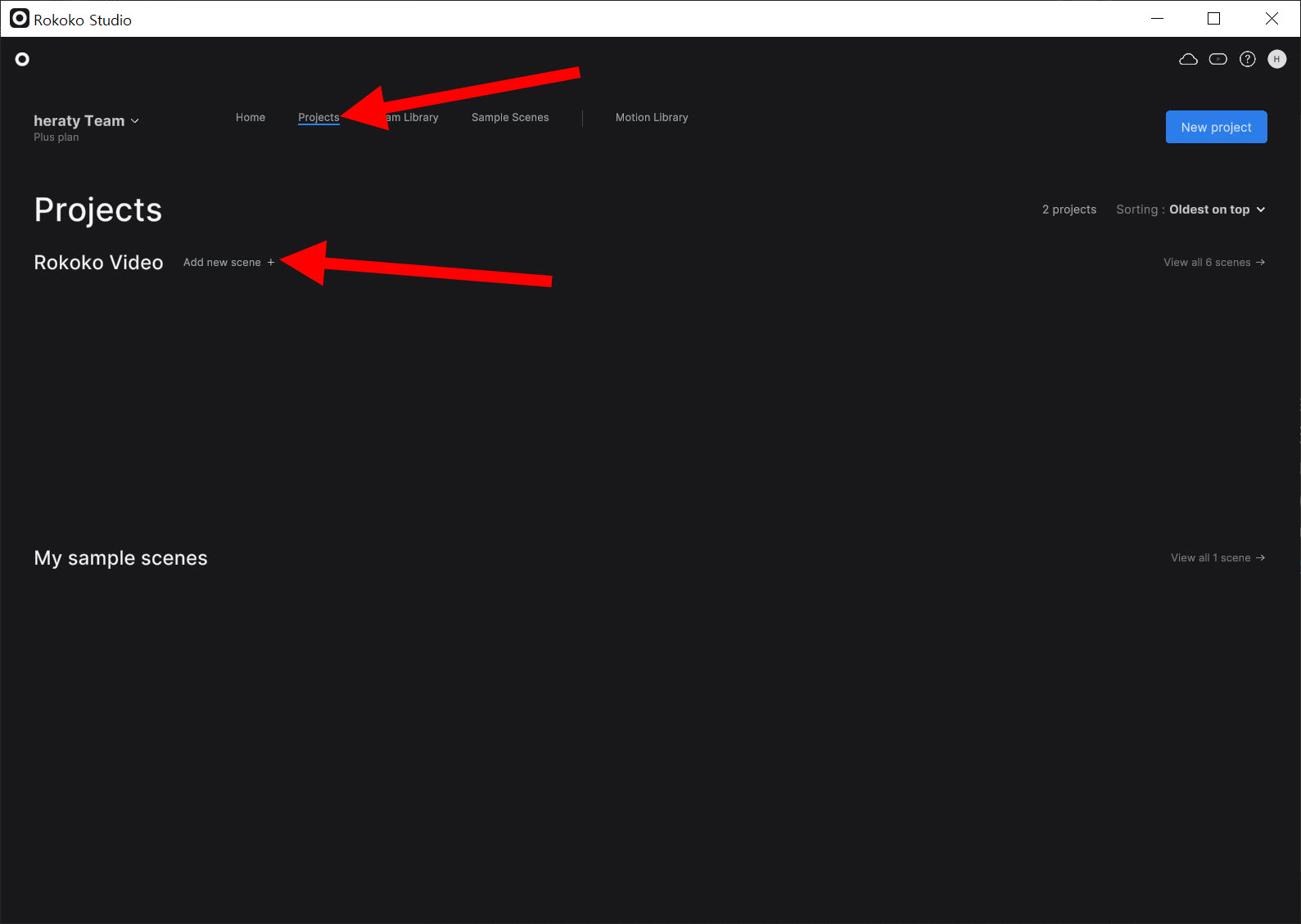Viewport: 1301px width, 924px height.
Task: Switch to the Sample Scenes tab
Action: 510,118
